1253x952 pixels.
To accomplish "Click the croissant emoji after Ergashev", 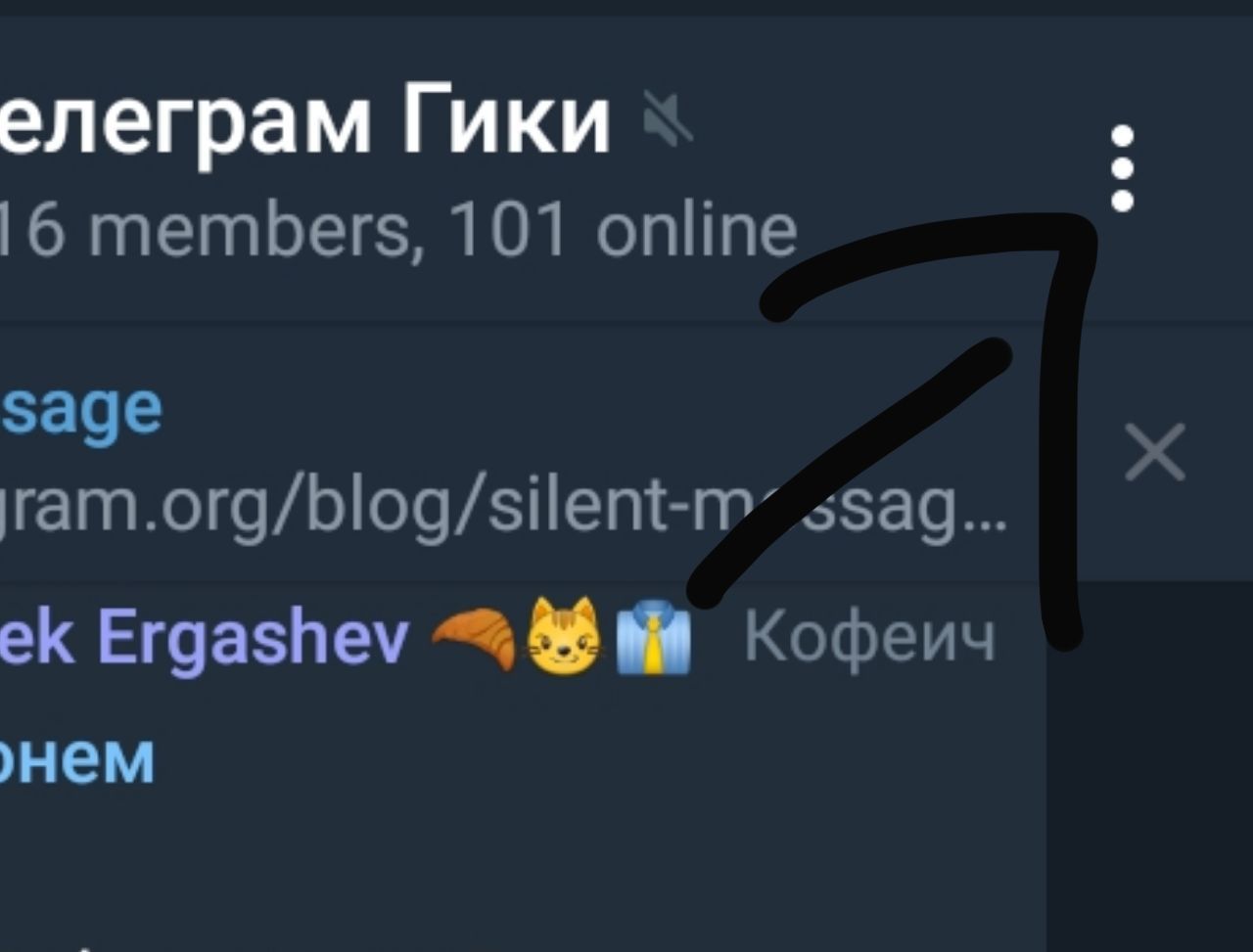I will click(x=474, y=638).
